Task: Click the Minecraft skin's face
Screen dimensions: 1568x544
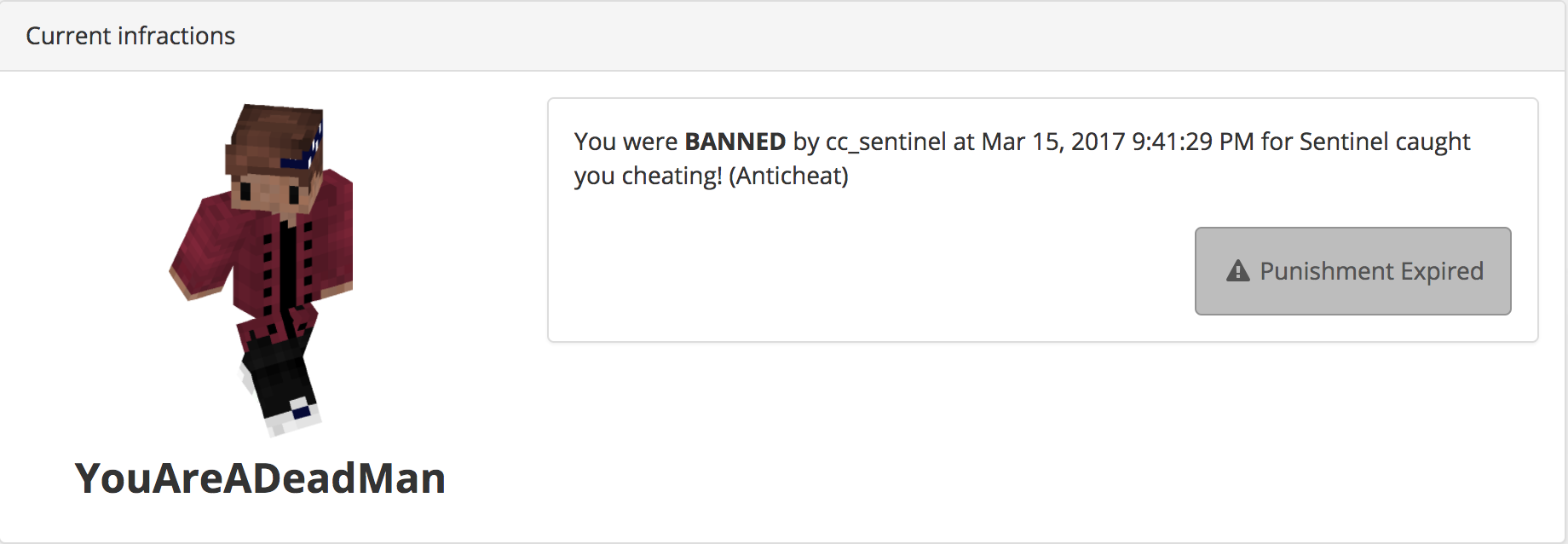Action: pyautogui.click(x=273, y=194)
